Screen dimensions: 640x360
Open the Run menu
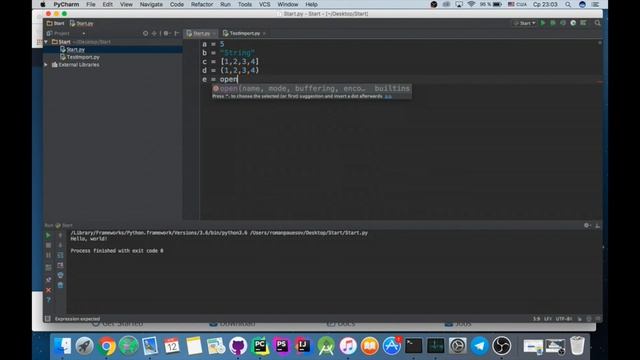pyautogui.click(x=225, y=4)
